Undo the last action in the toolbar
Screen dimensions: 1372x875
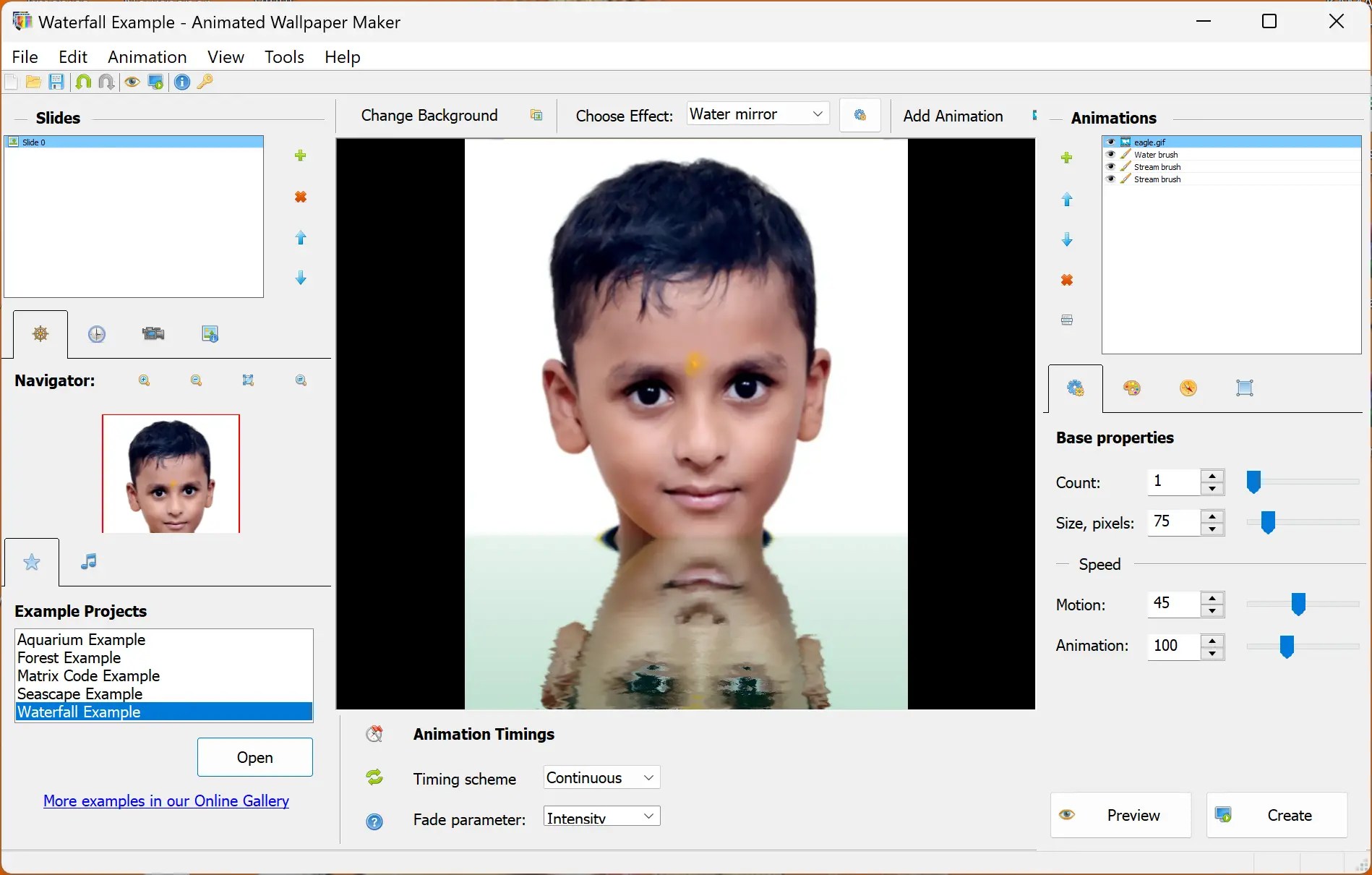pos(83,82)
